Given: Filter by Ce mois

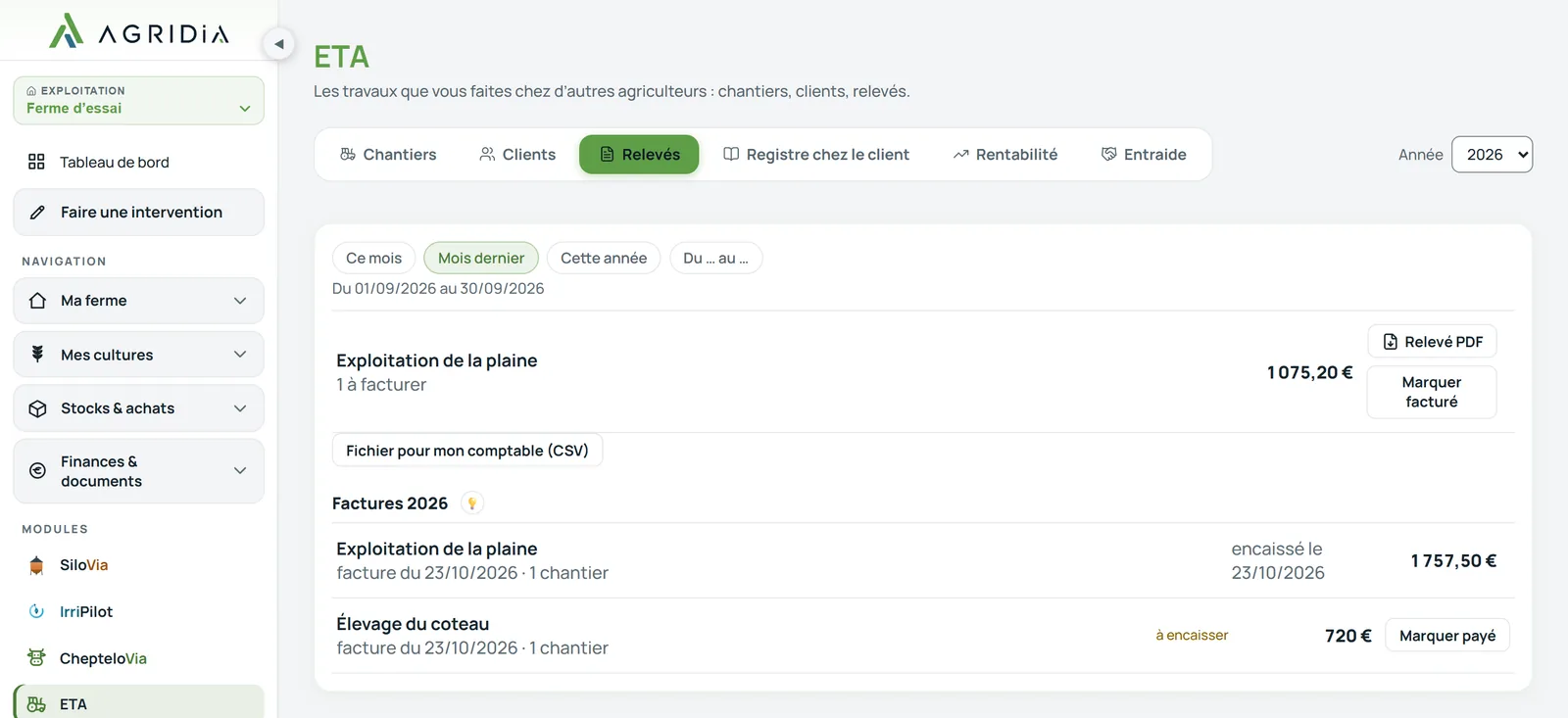Looking at the screenshot, I should tap(373, 259).
